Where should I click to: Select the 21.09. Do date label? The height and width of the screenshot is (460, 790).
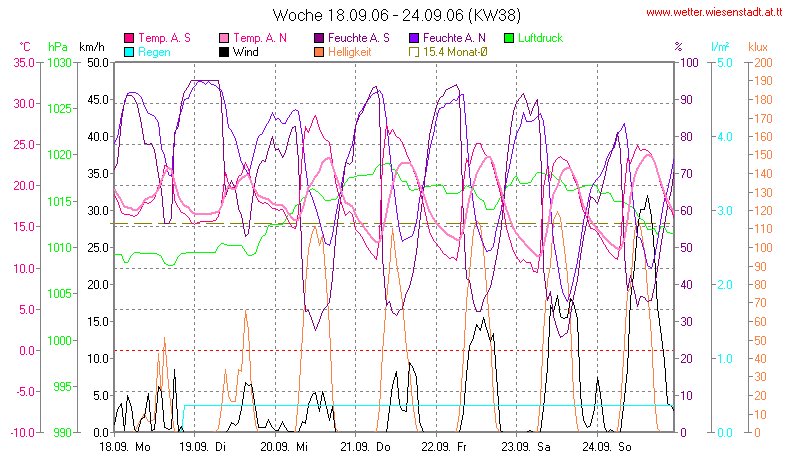pos(371,446)
